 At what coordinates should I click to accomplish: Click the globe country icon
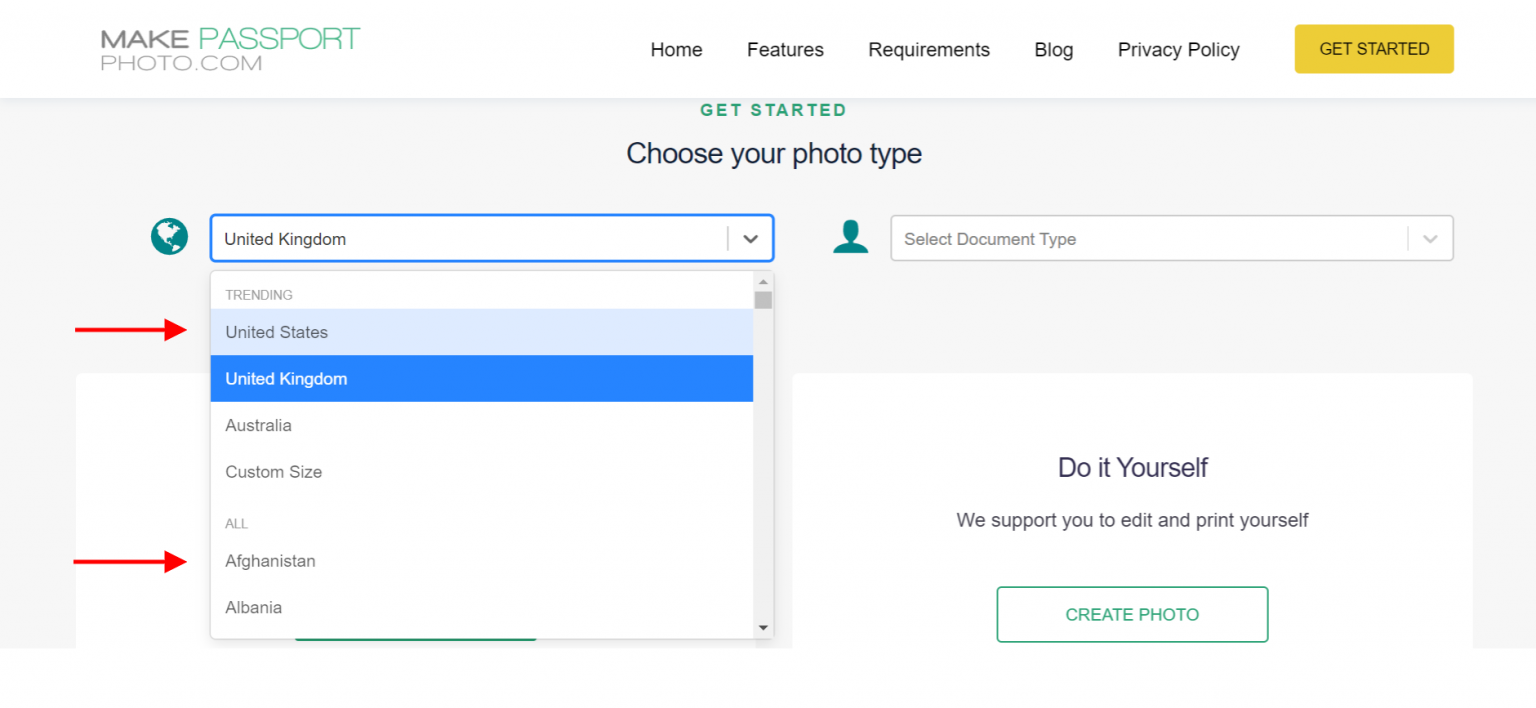point(170,237)
